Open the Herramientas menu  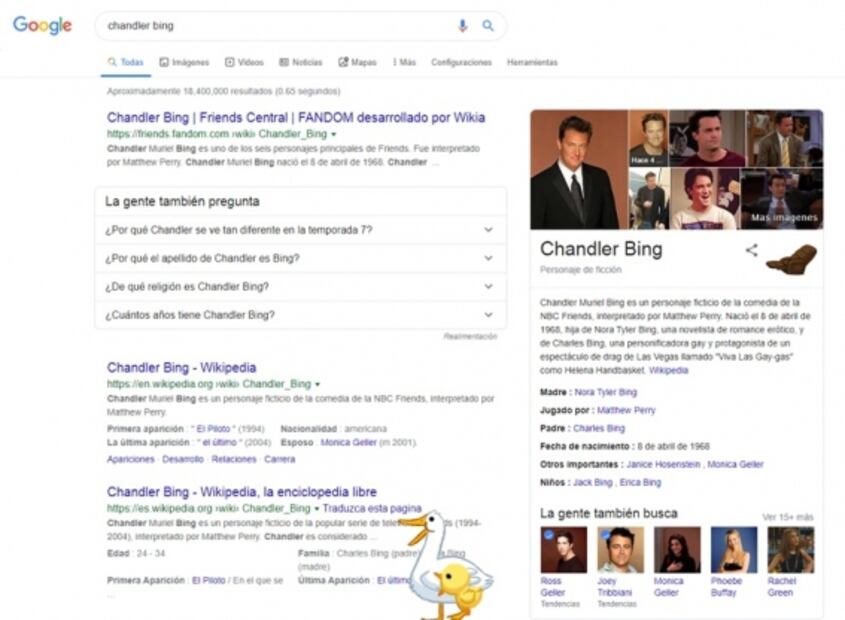(x=532, y=62)
